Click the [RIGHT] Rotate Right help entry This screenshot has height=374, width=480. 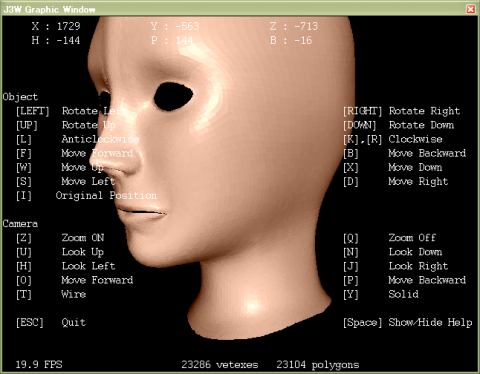[x=401, y=111]
